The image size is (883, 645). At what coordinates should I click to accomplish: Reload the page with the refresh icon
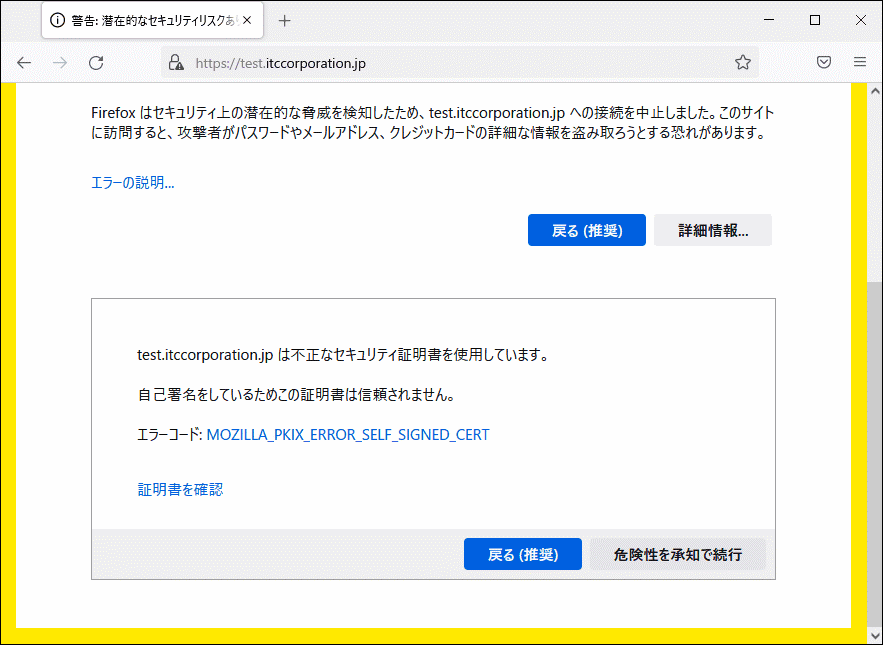click(96, 63)
